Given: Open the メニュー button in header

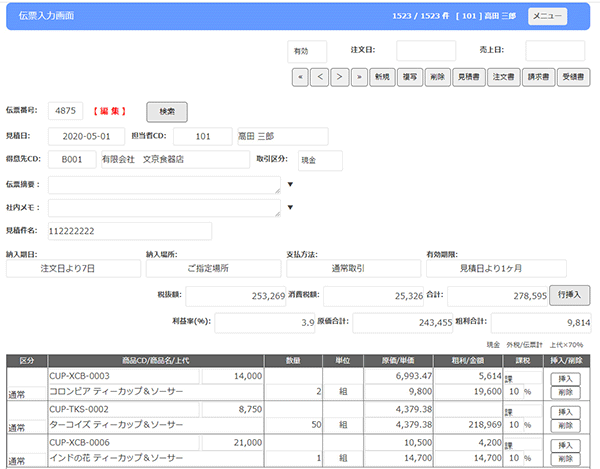Looking at the screenshot, I should pos(547,16).
